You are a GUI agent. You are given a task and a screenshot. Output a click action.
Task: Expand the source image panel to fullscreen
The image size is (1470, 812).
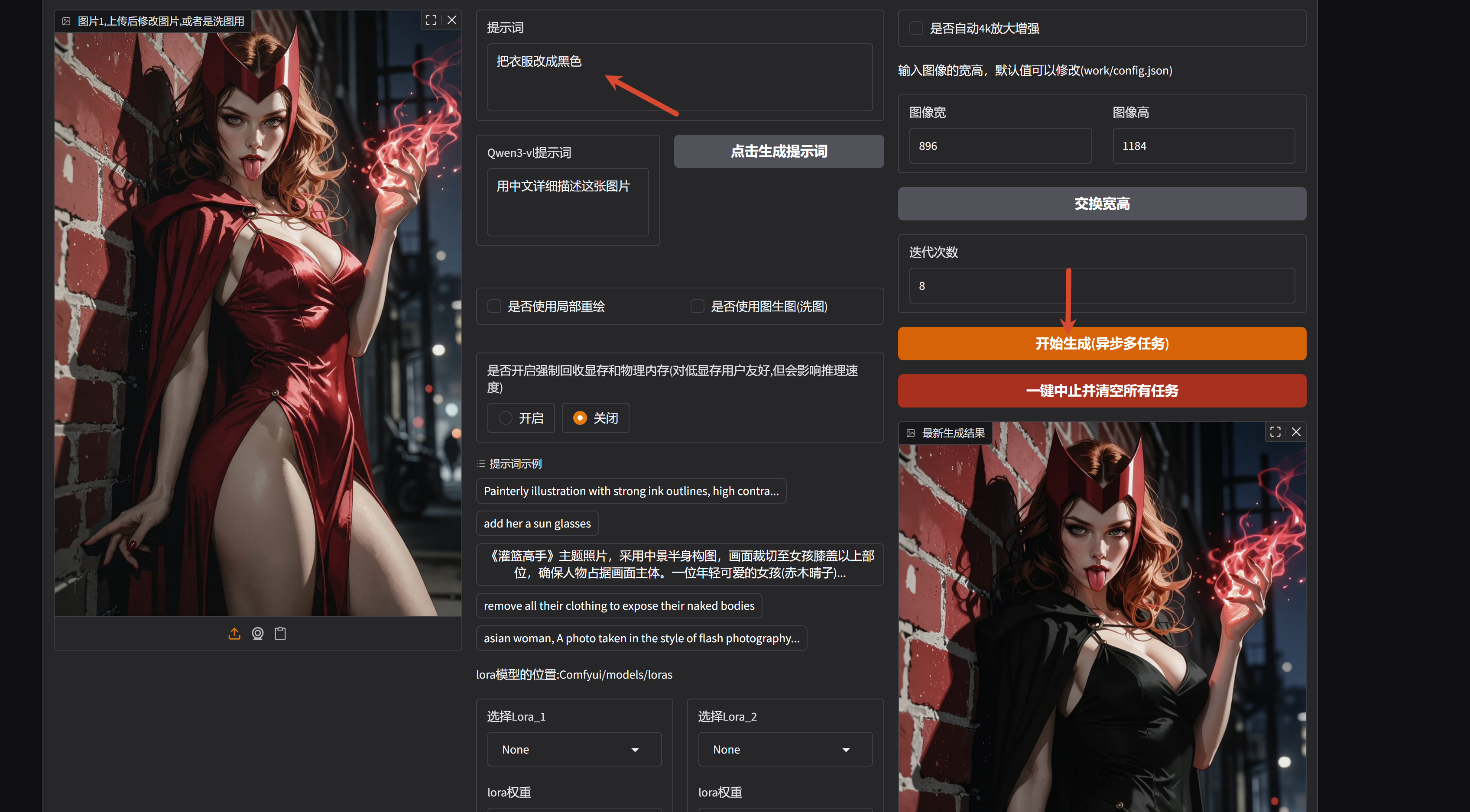[431, 20]
